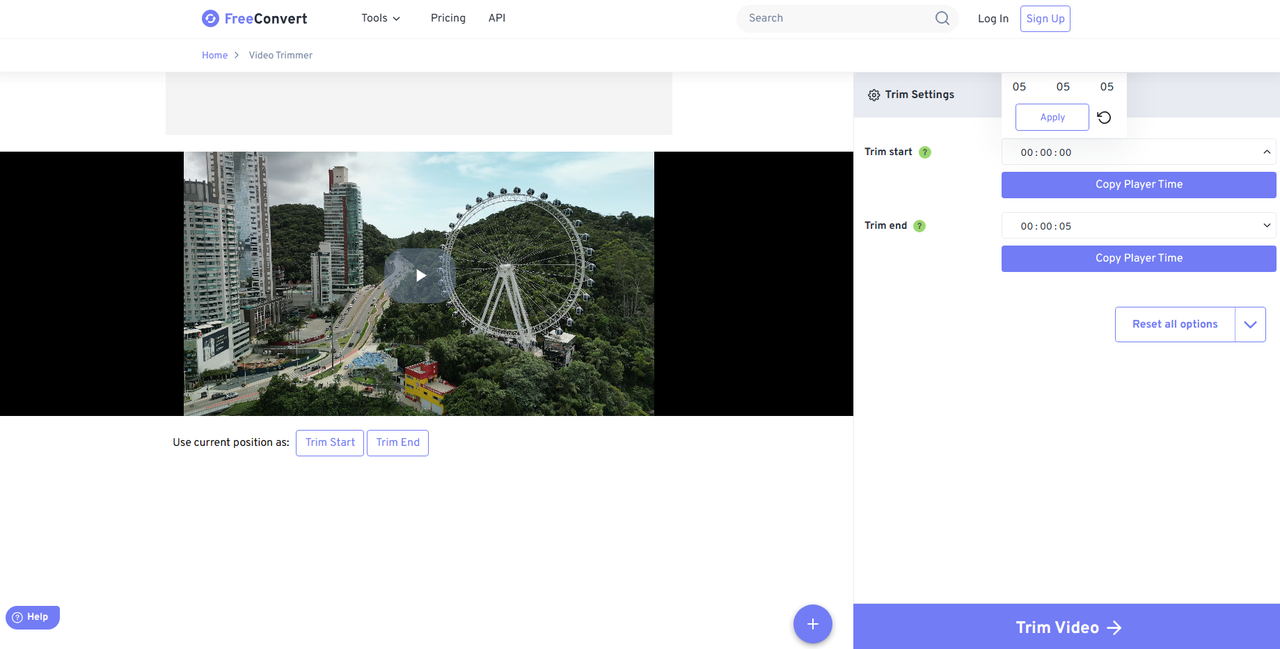Screen dimensions: 1280x649
Task: Play the video with center play button
Action: (420, 275)
